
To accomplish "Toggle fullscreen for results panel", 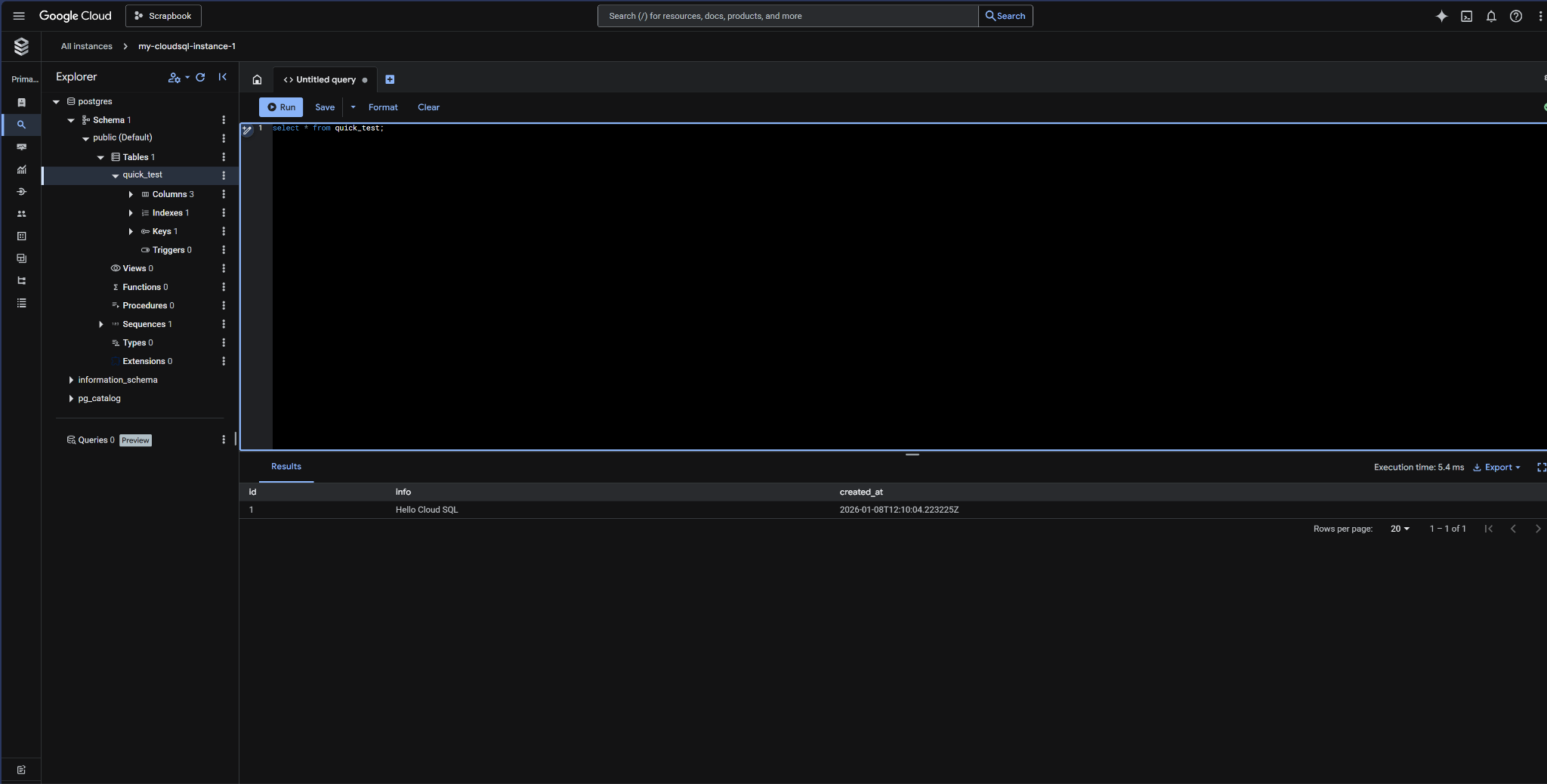I will (1541, 468).
